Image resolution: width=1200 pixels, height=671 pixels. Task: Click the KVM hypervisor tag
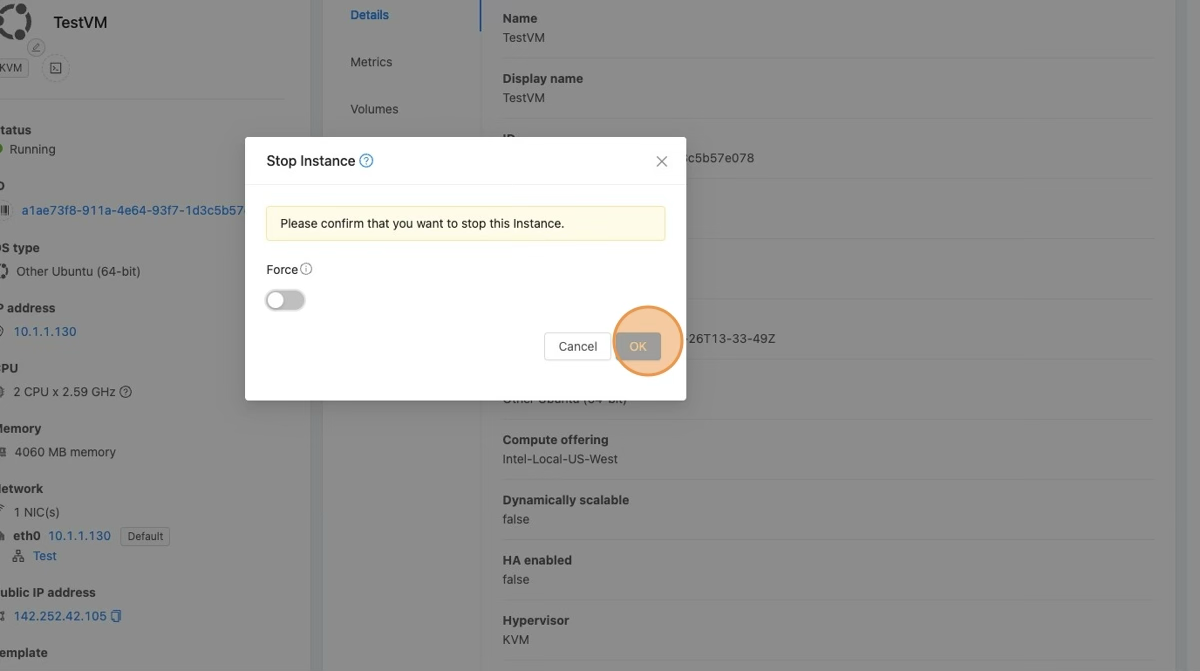coord(11,68)
